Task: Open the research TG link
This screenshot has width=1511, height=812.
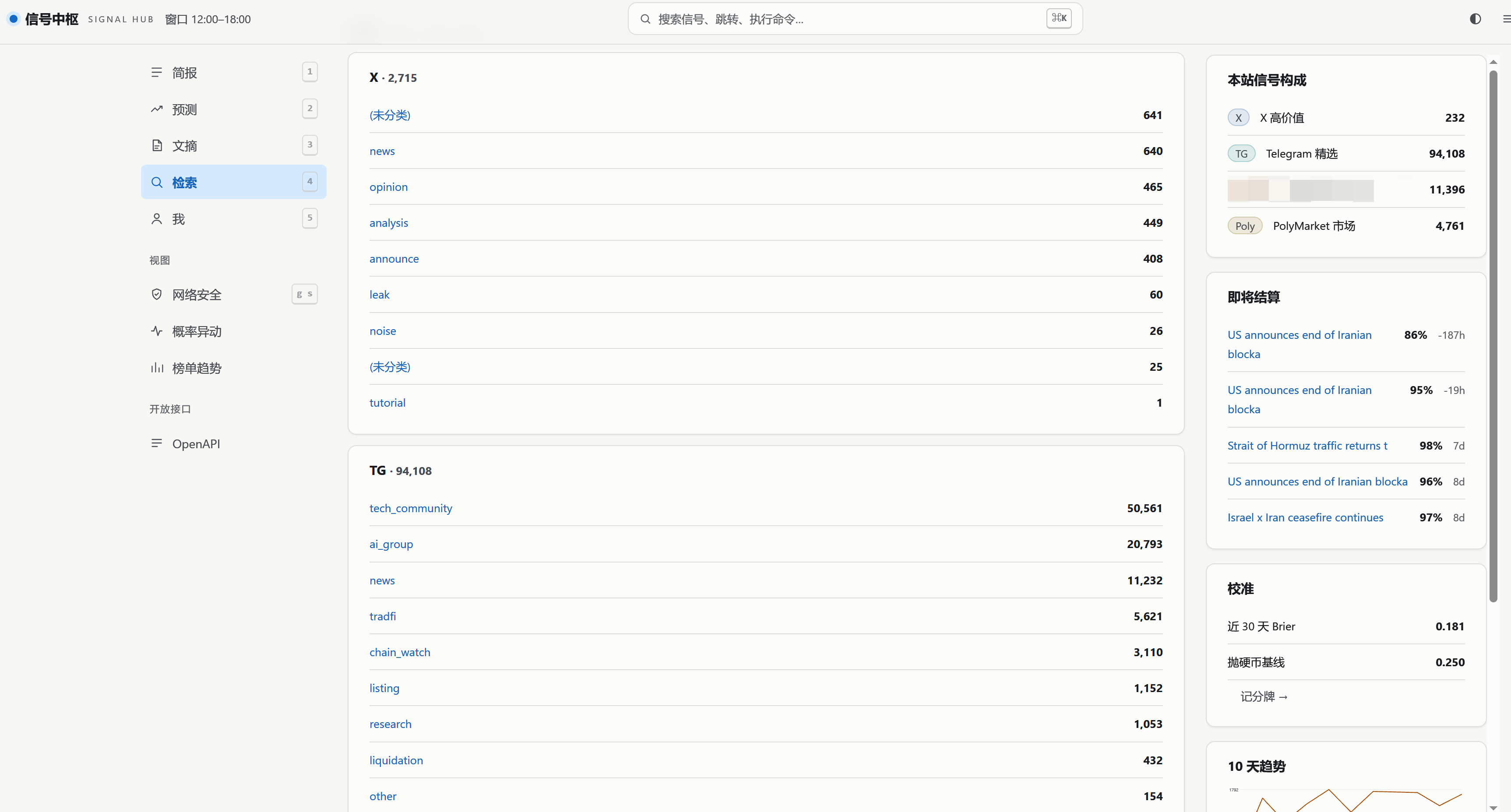Action: (x=390, y=724)
